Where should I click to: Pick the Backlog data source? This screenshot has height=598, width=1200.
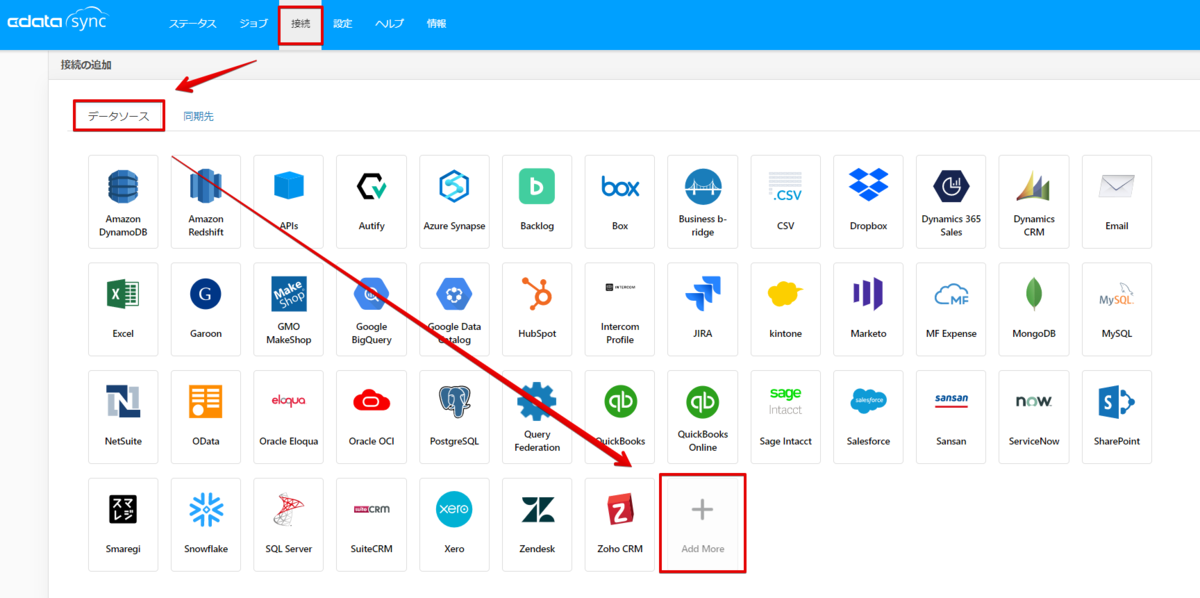[x=537, y=202]
